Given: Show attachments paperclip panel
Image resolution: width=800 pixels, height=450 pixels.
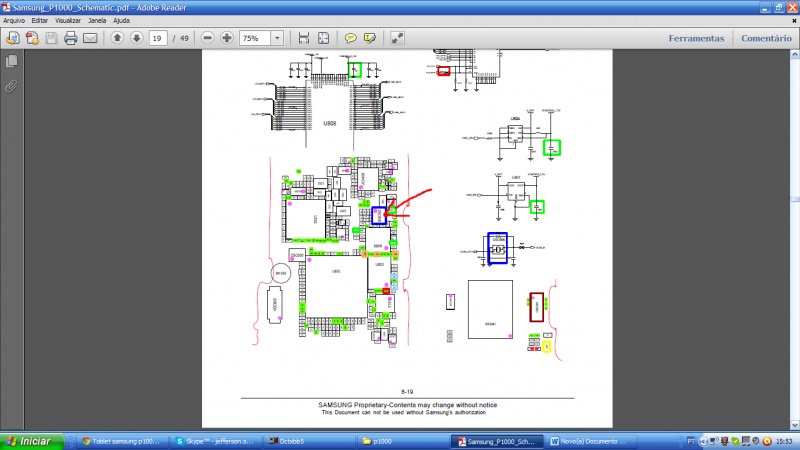Looking at the screenshot, I should pyautogui.click(x=11, y=86).
